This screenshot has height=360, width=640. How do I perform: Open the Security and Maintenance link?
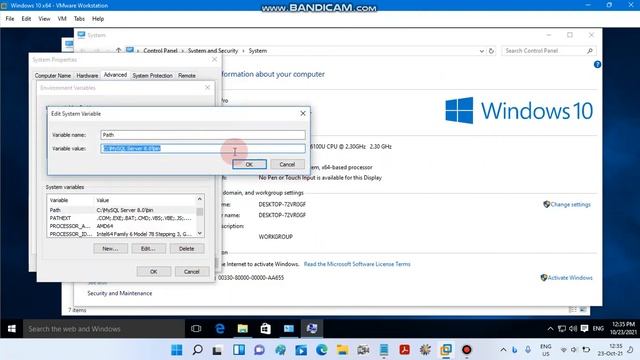coord(120,293)
